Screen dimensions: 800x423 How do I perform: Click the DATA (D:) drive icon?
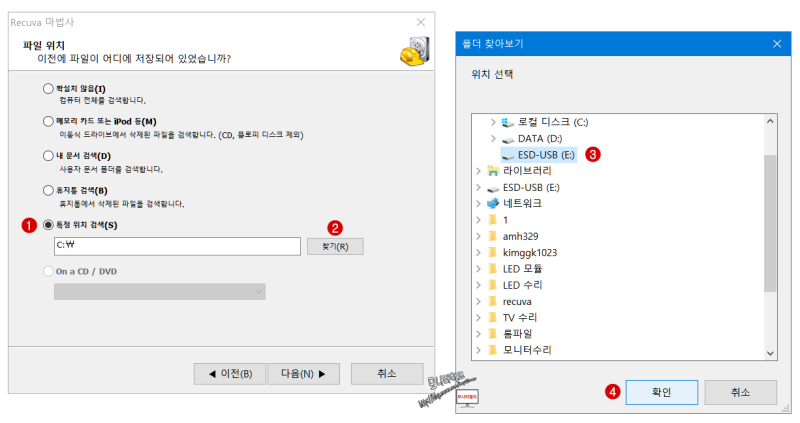tap(507, 139)
